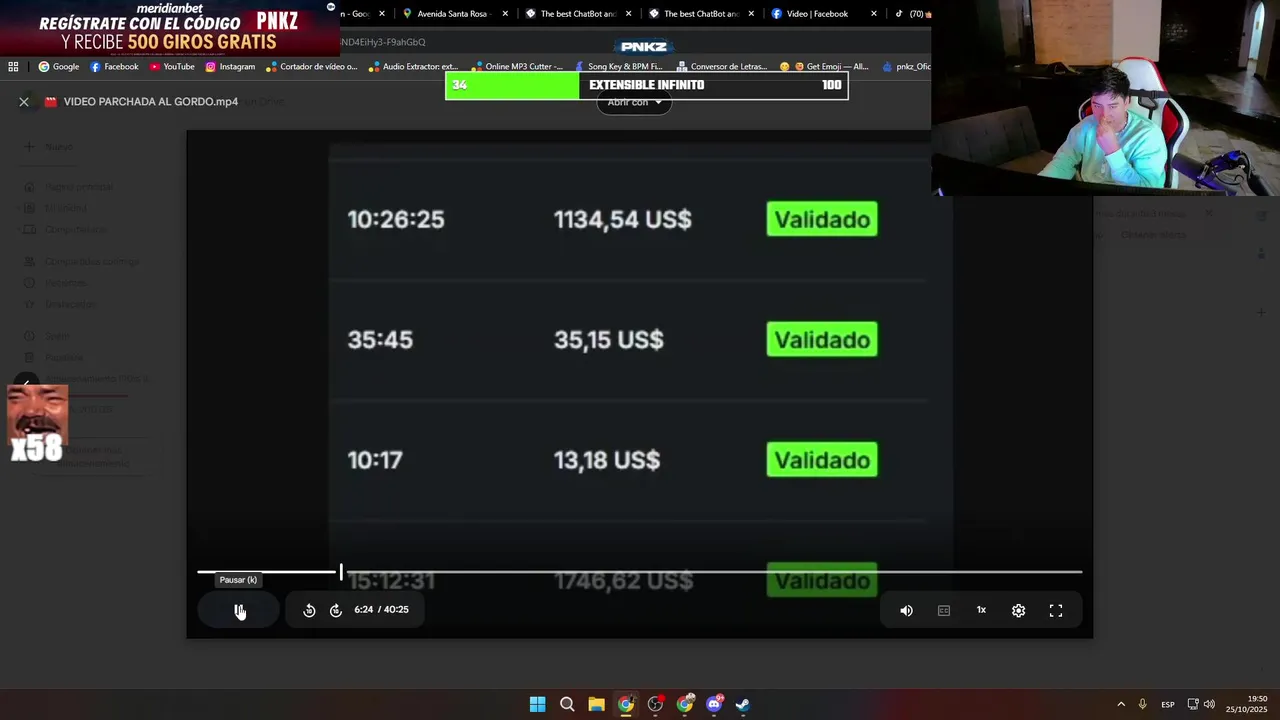Image resolution: width=1280 pixels, height=720 pixels.
Task: Open the Instagram bookmark
Action: coord(230,67)
